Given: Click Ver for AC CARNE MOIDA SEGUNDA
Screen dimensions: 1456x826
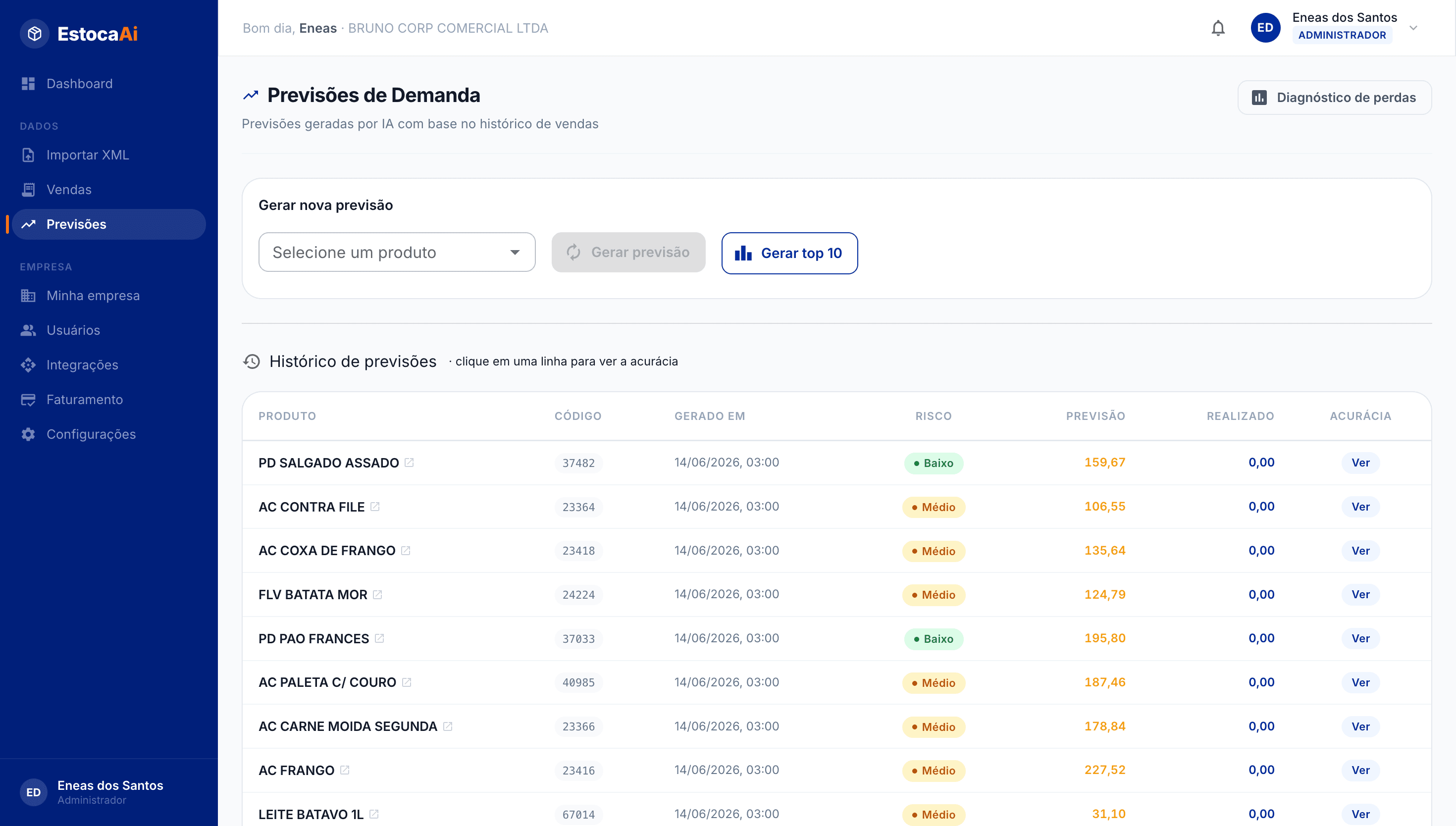Looking at the screenshot, I should point(1360,726).
